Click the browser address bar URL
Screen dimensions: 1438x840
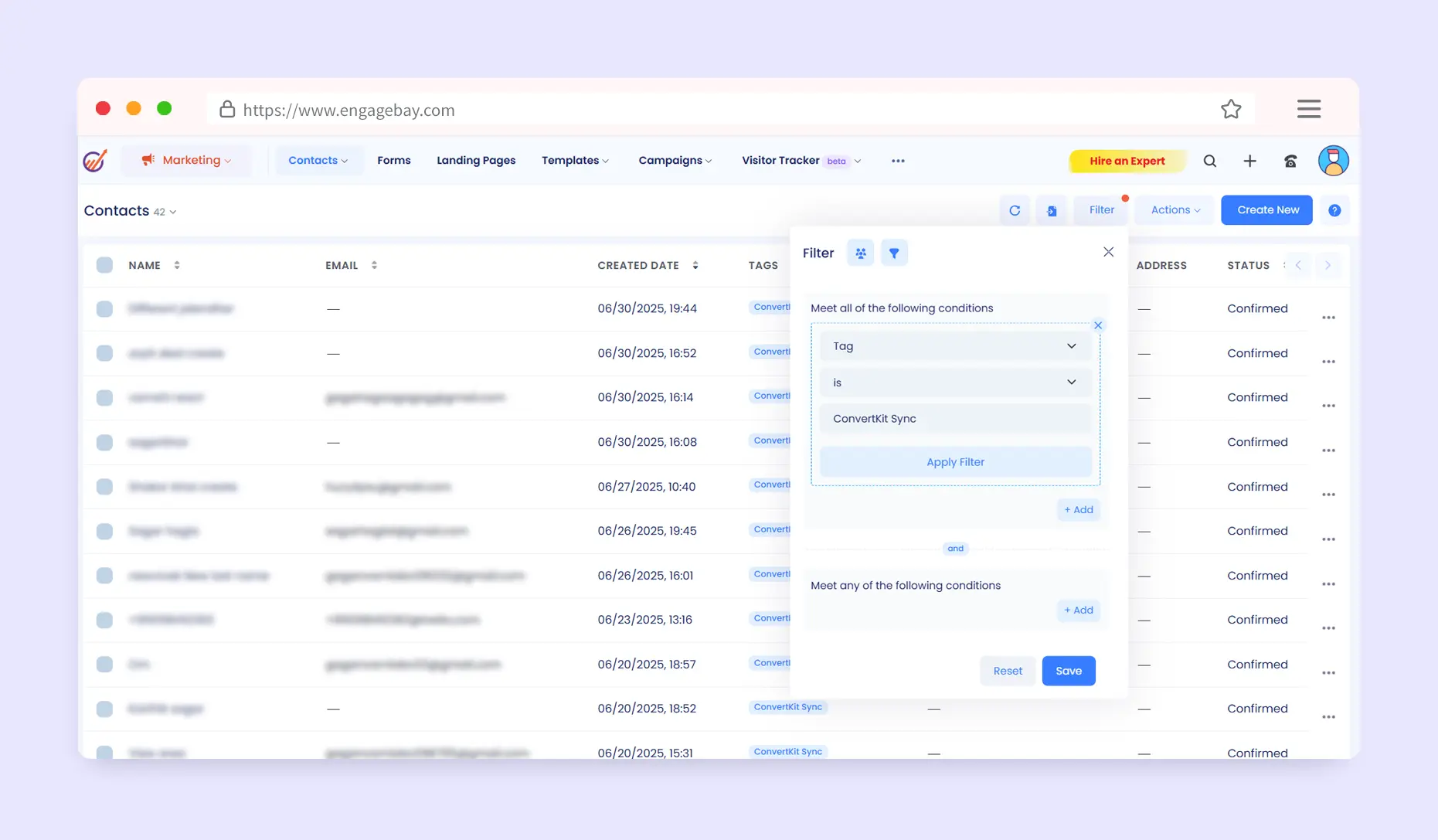click(x=348, y=110)
